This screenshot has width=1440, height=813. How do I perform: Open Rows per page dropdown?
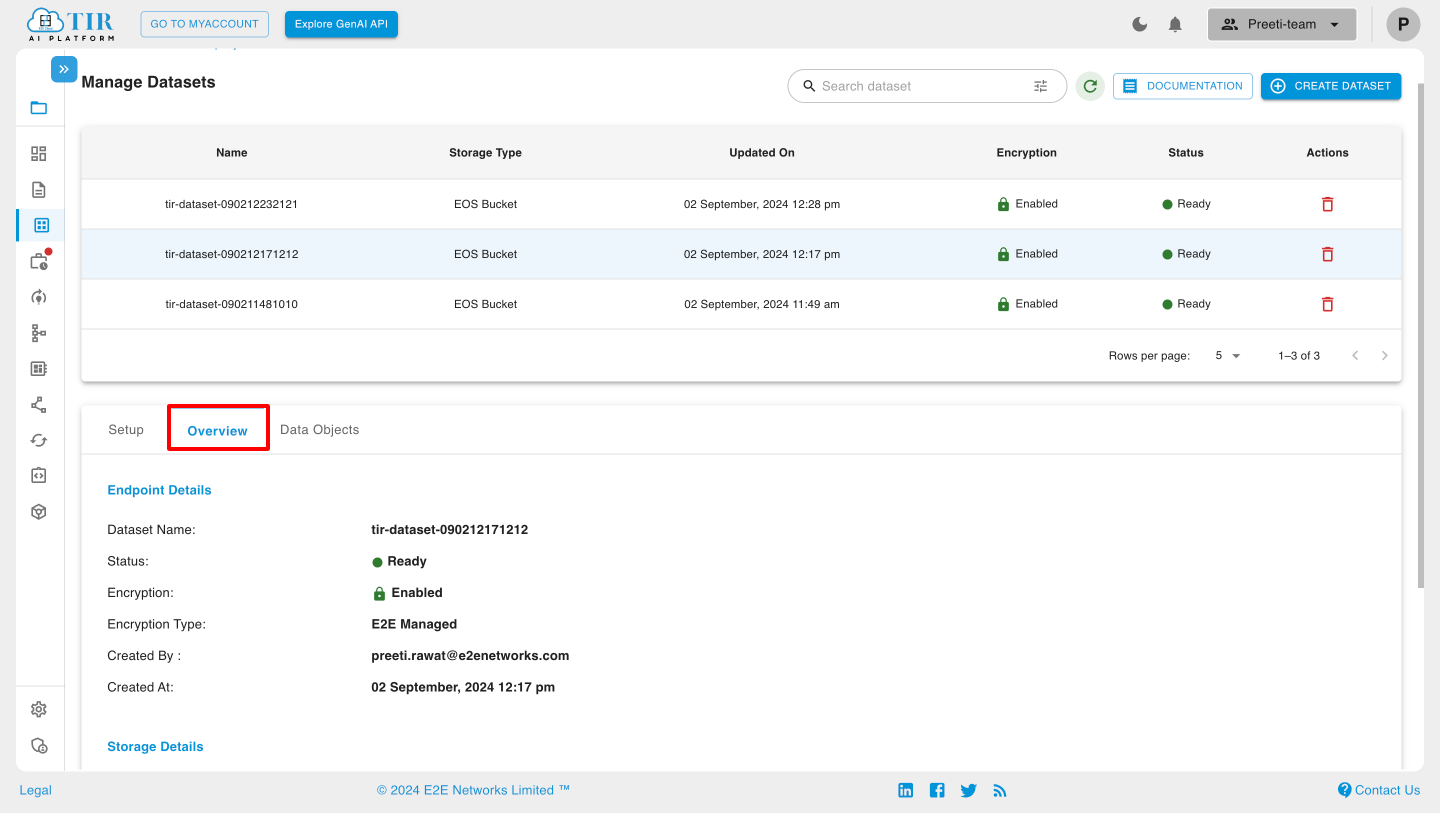[x=1228, y=356]
